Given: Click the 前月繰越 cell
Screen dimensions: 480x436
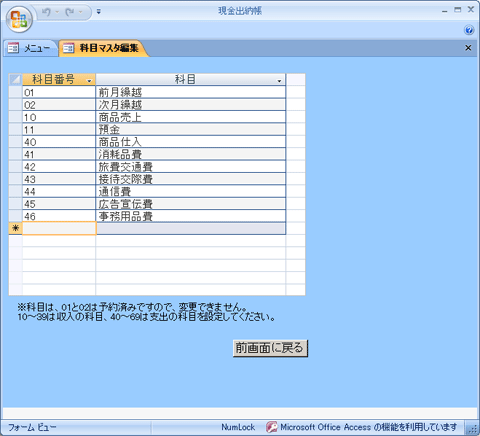Looking at the screenshot, I should [x=191, y=92].
